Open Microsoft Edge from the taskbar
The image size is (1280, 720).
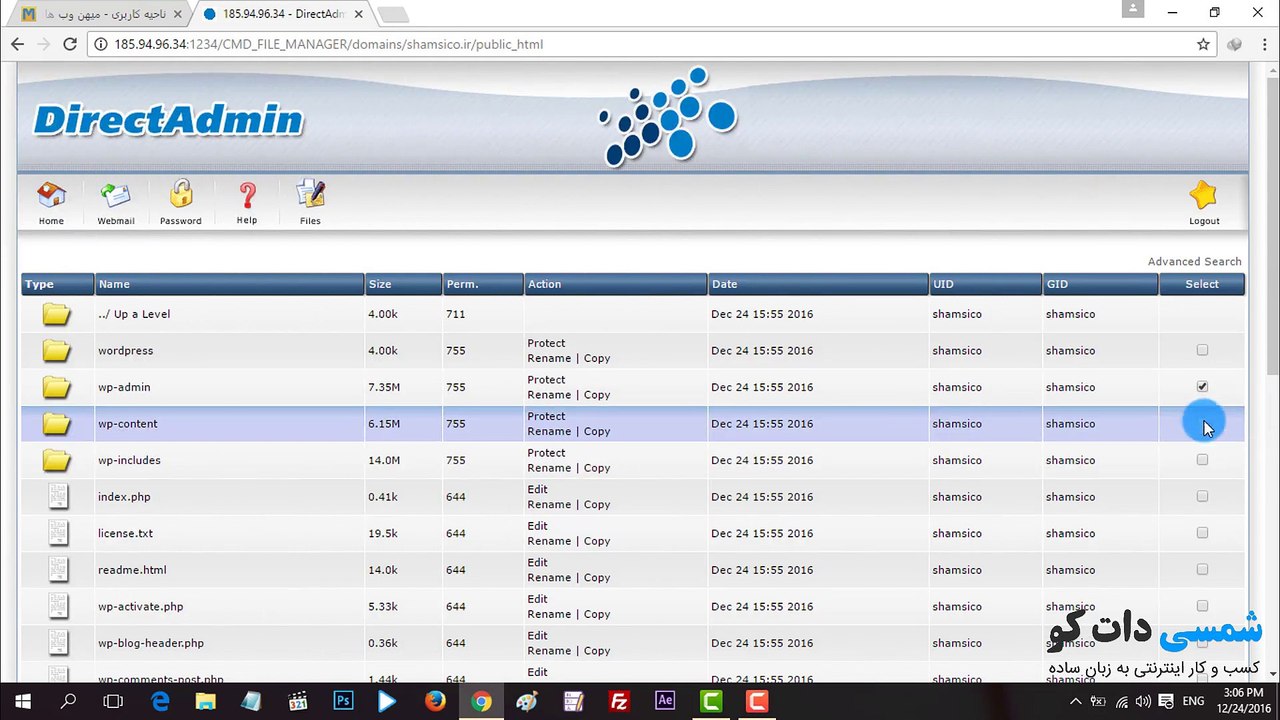pos(160,702)
